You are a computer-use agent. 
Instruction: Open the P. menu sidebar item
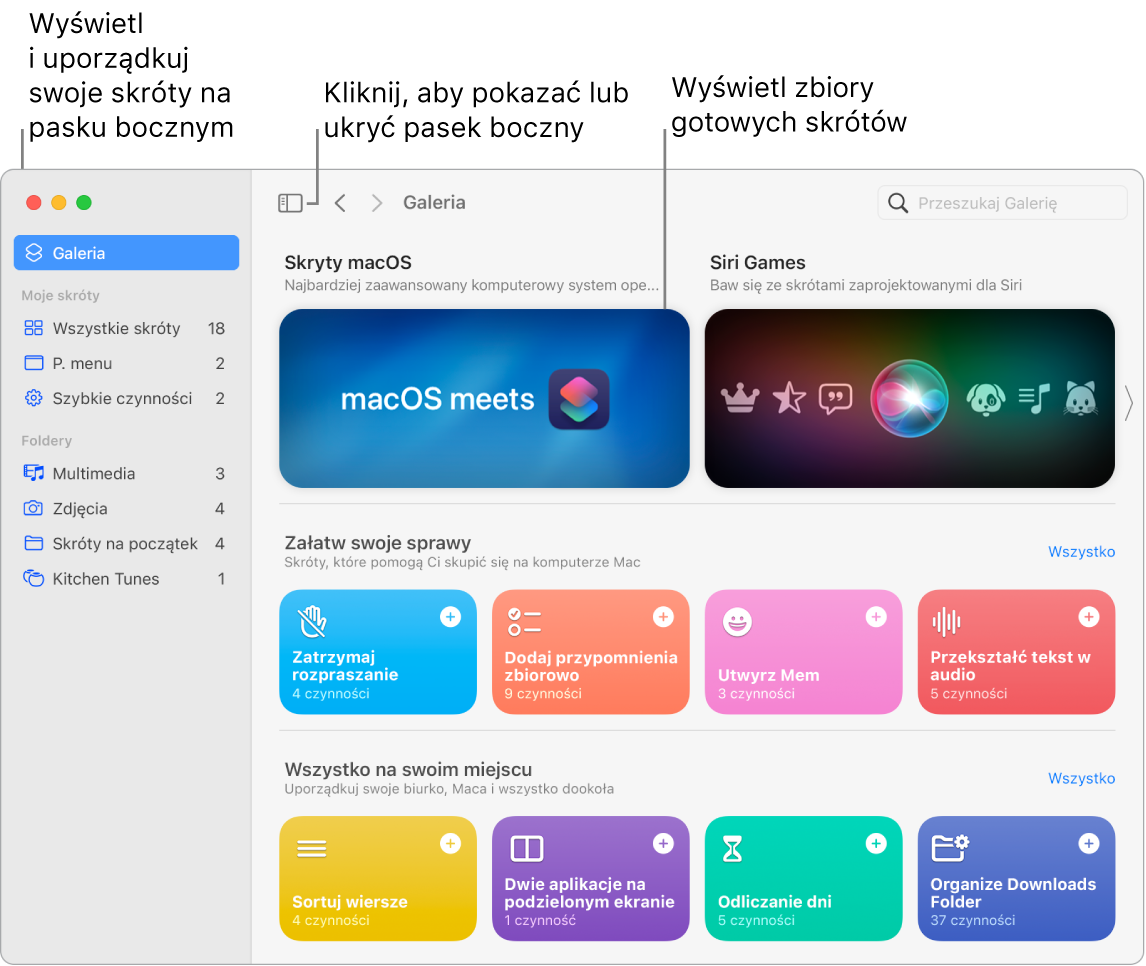[82, 363]
